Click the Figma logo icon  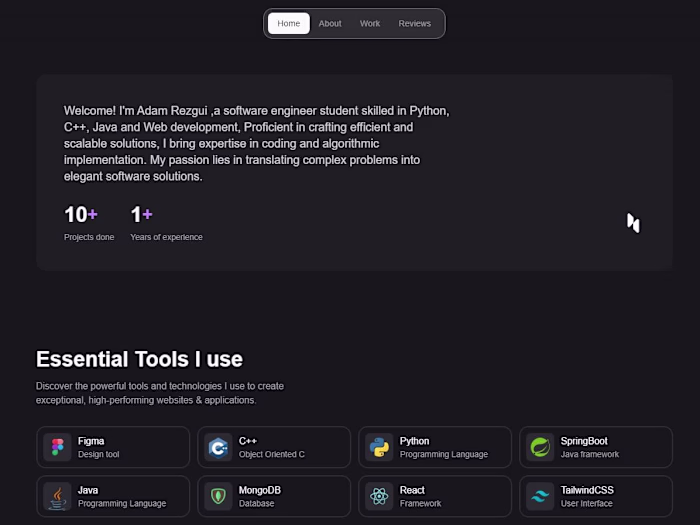[x=58, y=447]
